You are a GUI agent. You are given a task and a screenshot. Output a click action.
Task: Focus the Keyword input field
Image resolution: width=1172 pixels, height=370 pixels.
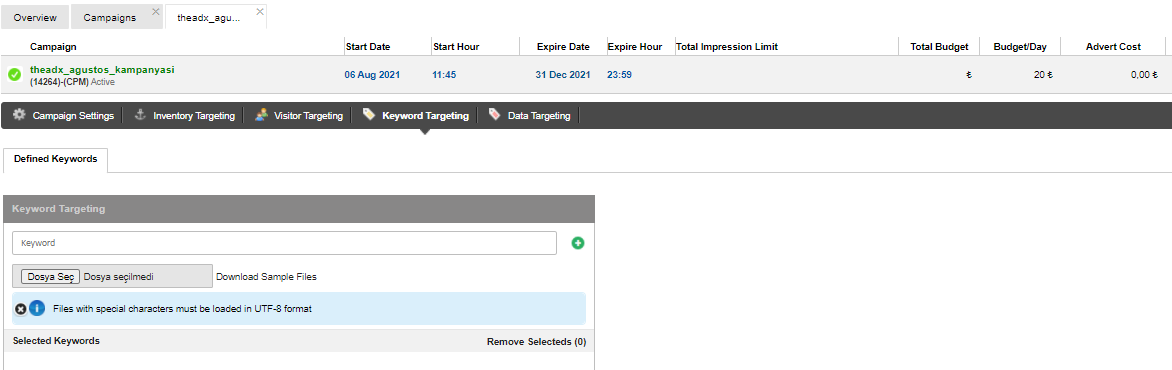pos(285,243)
